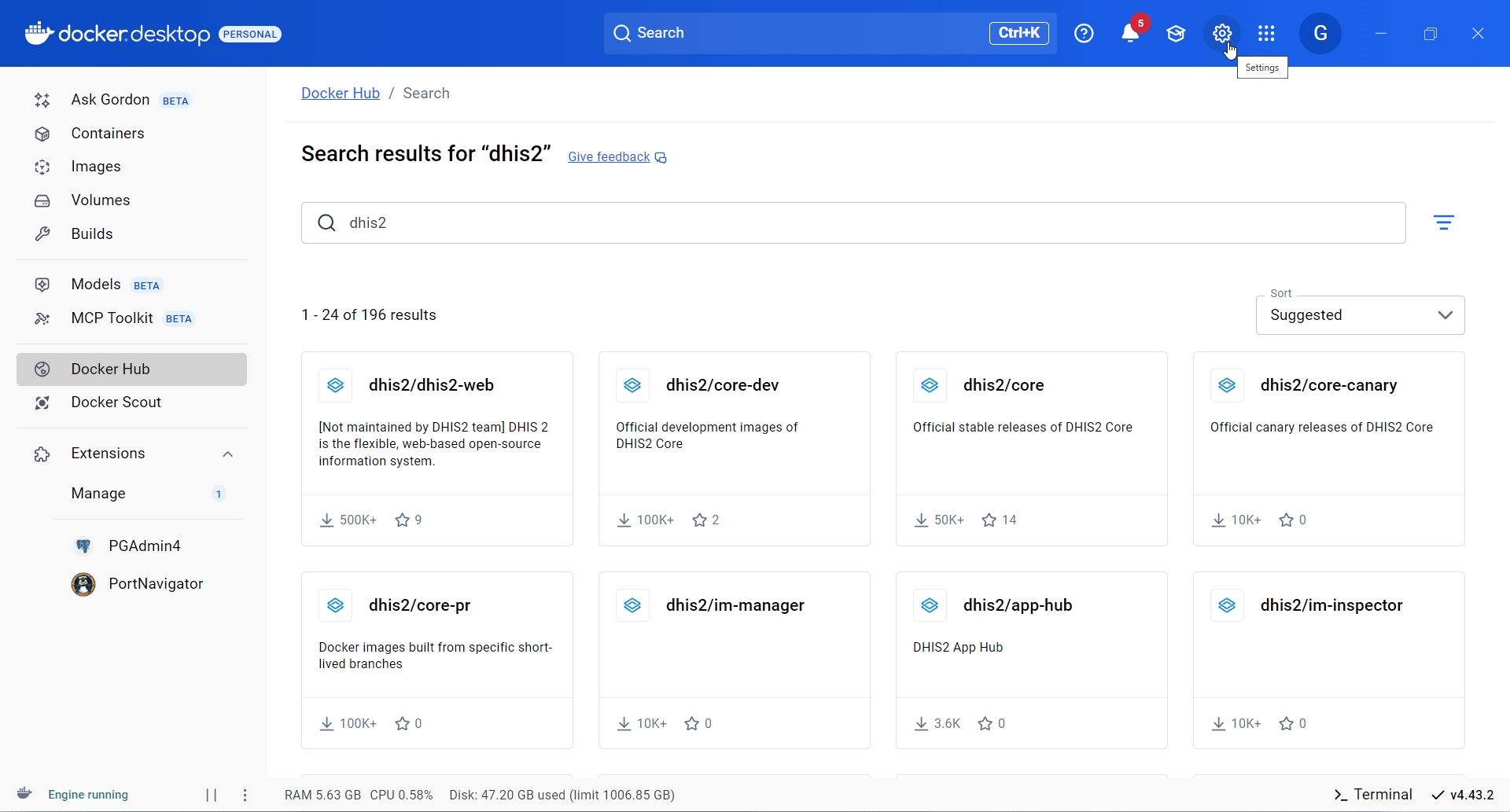Go to Containers view
This screenshot has width=1510, height=812.
[131, 134]
